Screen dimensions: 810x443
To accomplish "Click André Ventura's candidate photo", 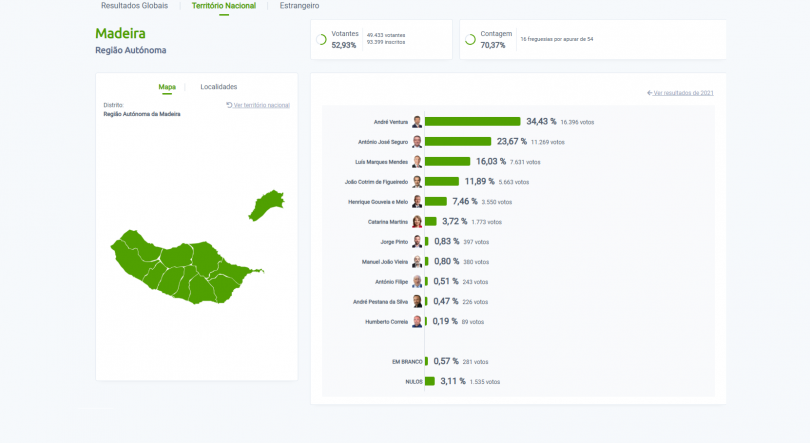I will pyautogui.click(x=417, y=122).
